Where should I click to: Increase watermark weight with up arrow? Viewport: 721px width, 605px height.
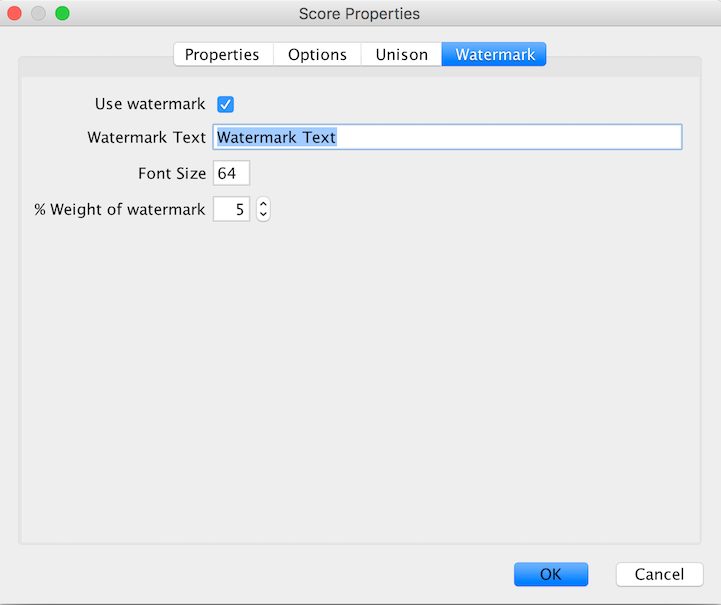click(263, 204)
